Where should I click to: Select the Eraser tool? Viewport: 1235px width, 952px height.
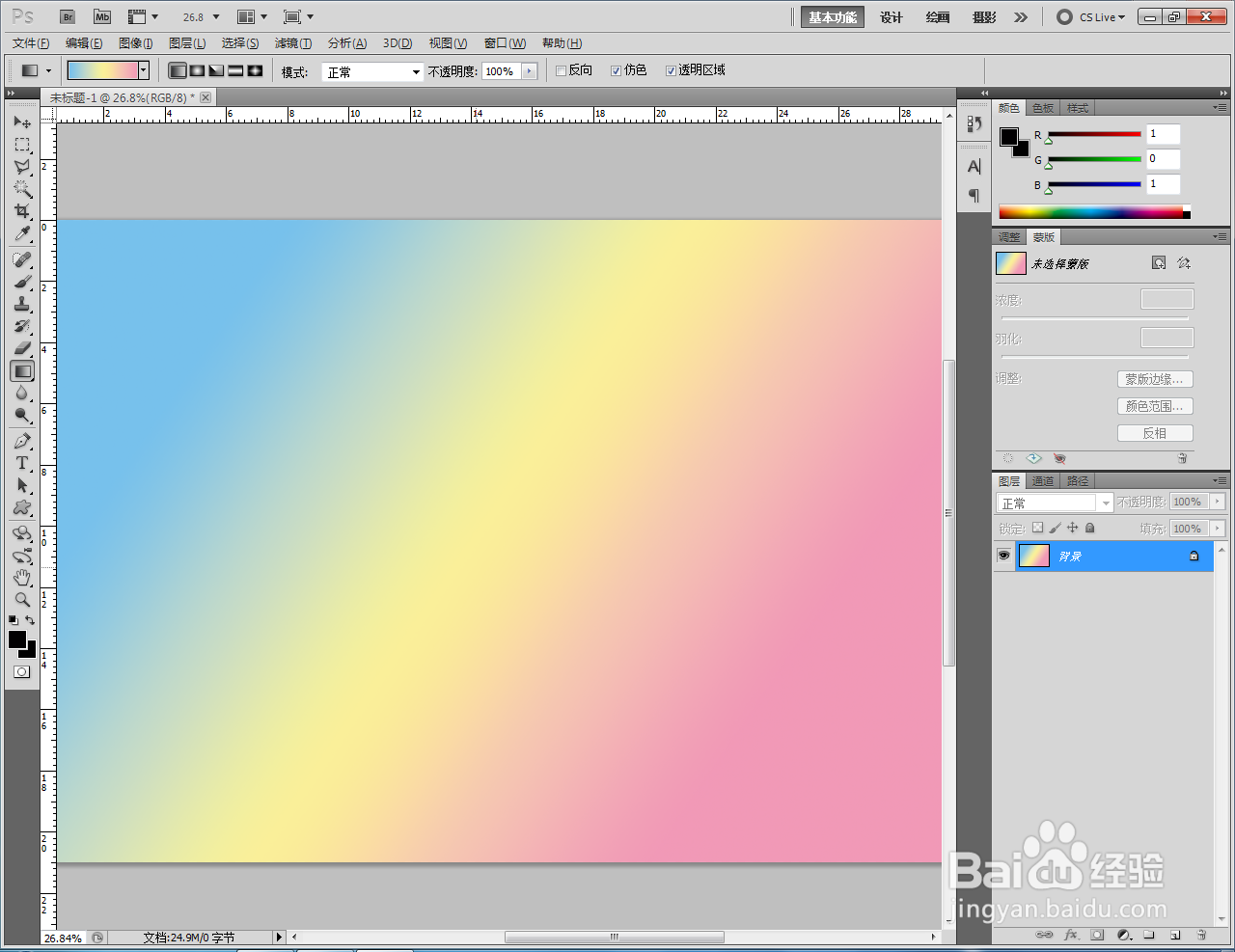(22, 349)
